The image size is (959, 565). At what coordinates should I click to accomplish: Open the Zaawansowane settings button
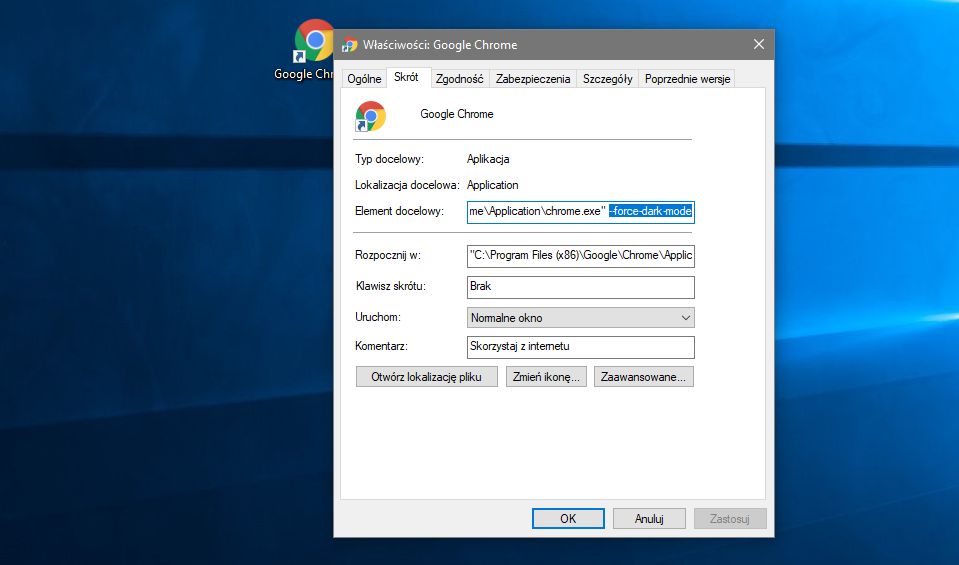pos(643,377)
